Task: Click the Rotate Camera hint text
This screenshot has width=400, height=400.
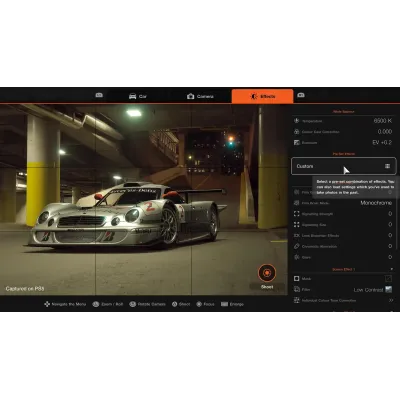Action: coord(152,304)
